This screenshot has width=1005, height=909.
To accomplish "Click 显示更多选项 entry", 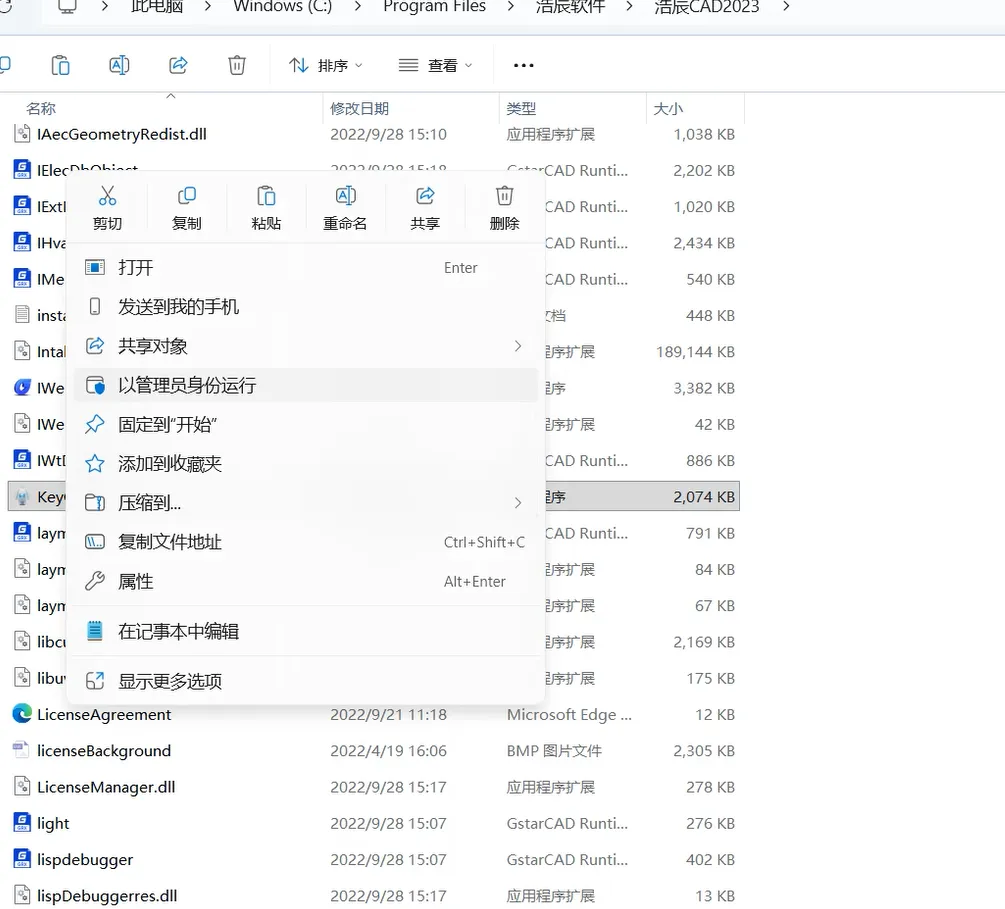I will coord(306,681).
